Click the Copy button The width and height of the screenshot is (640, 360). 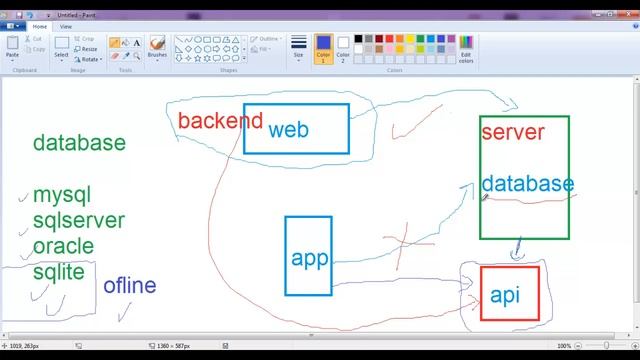click(x=34, y=49)
